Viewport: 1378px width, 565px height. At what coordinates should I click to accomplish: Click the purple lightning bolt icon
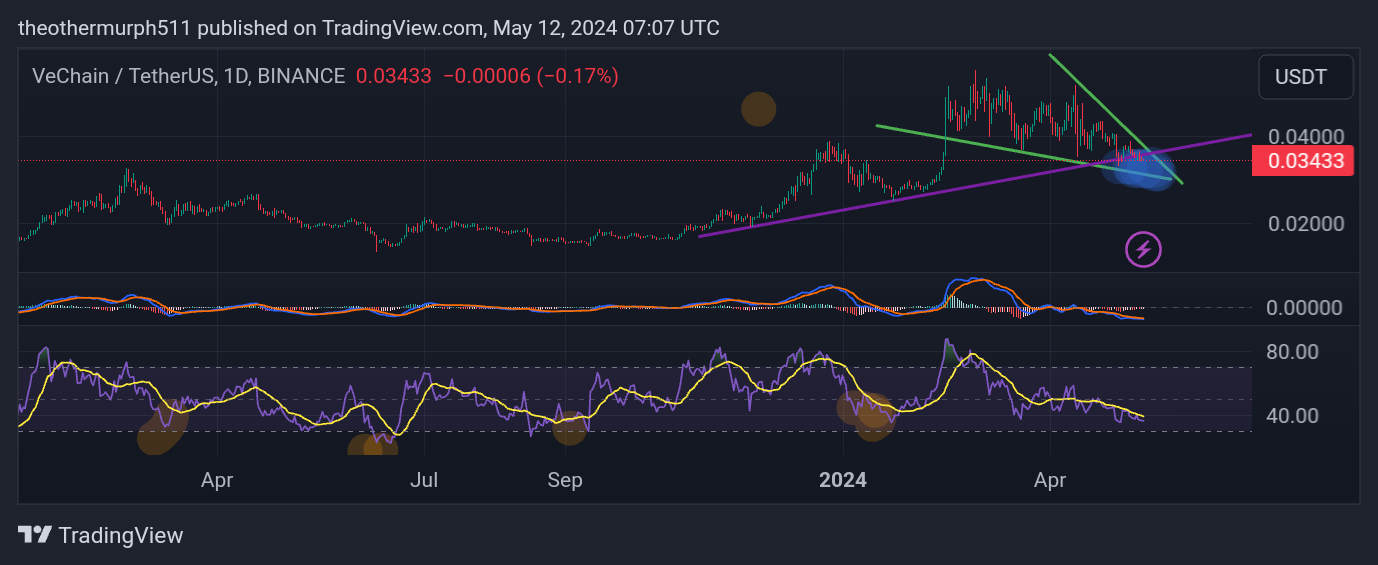point(1144,250)
